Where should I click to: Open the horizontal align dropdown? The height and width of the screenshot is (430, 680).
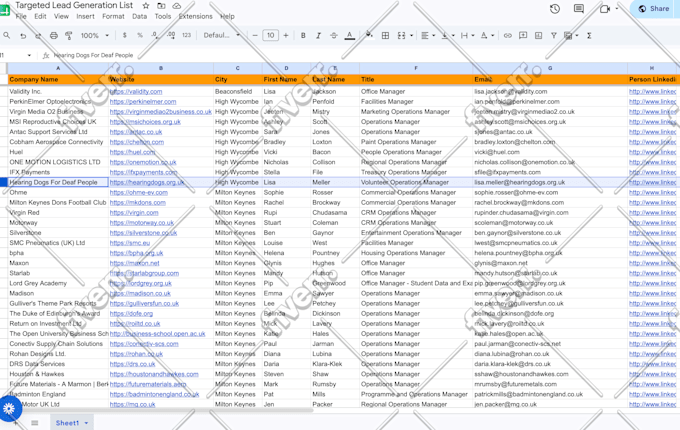coord(428,36)
